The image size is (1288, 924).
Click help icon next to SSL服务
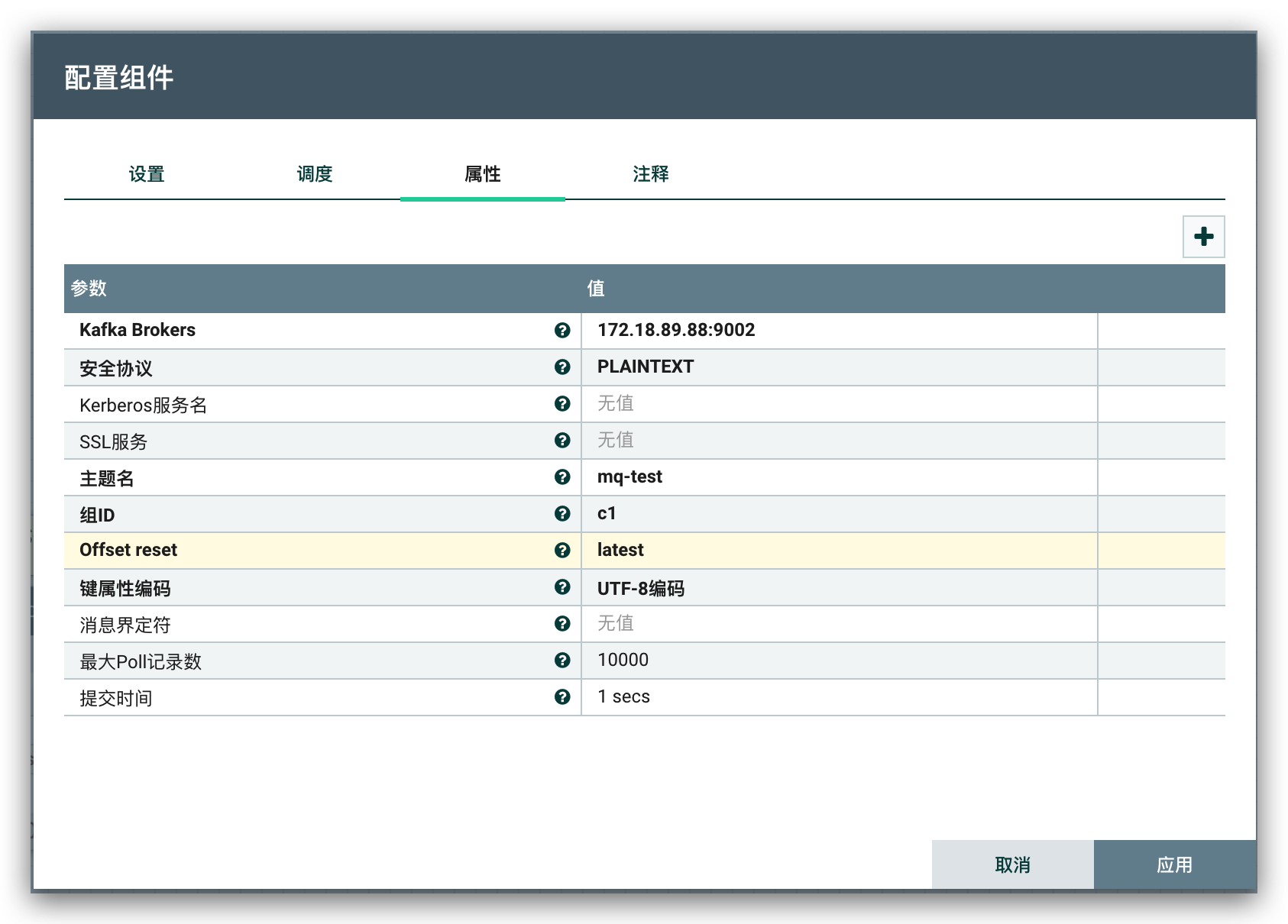coord(562,441)
